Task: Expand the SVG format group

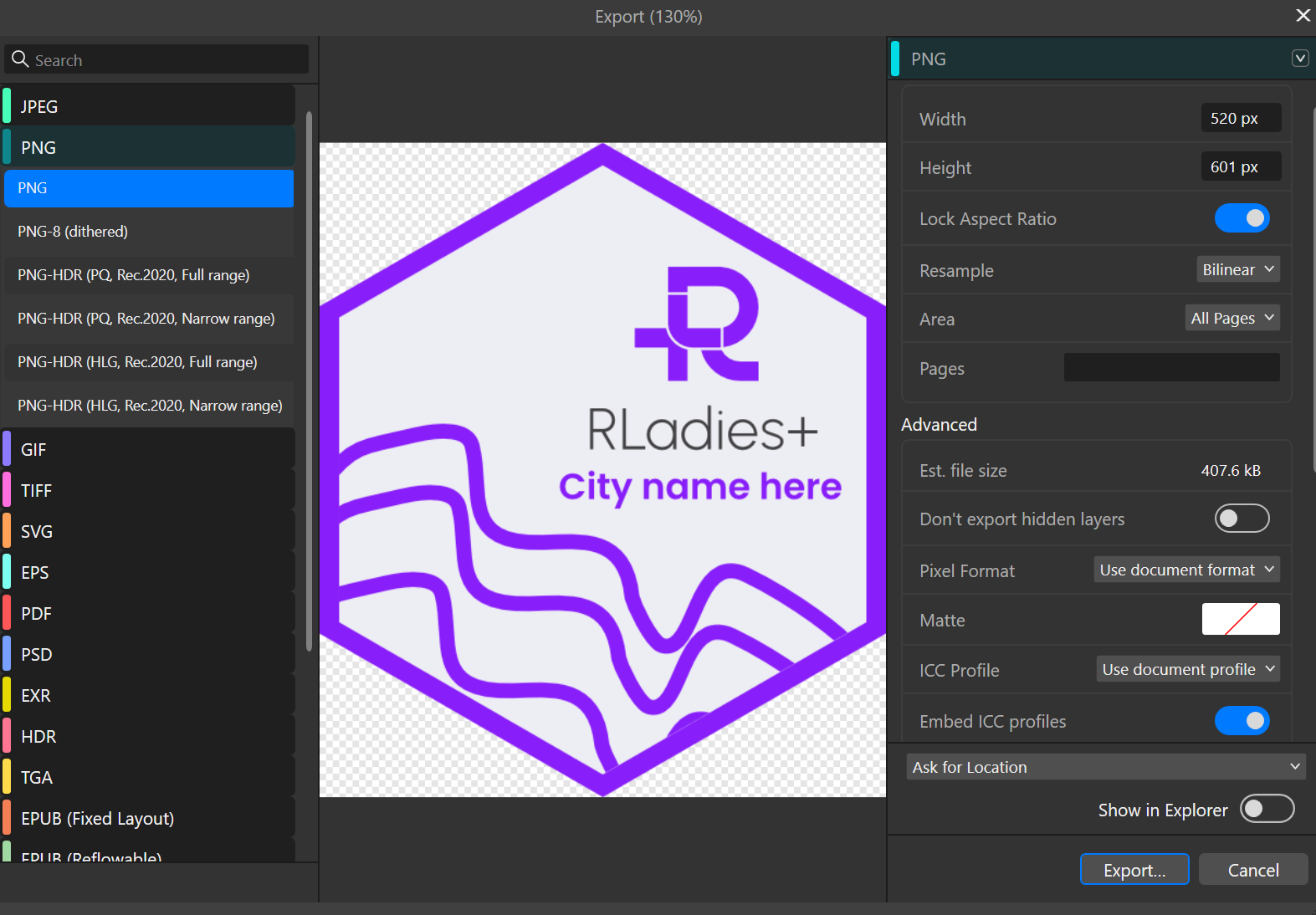Action: [x=149, y=531]
